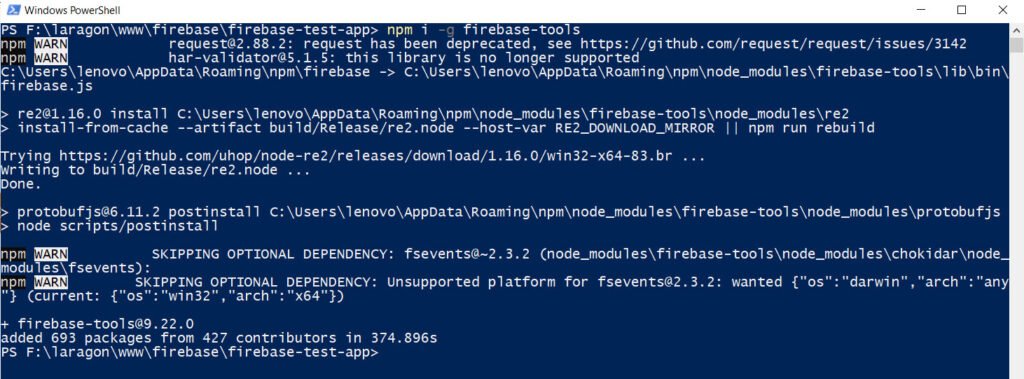Click the Windows PowerShell title text
This screenshot has width=1024, height=379.
click(x=72, y=10)
